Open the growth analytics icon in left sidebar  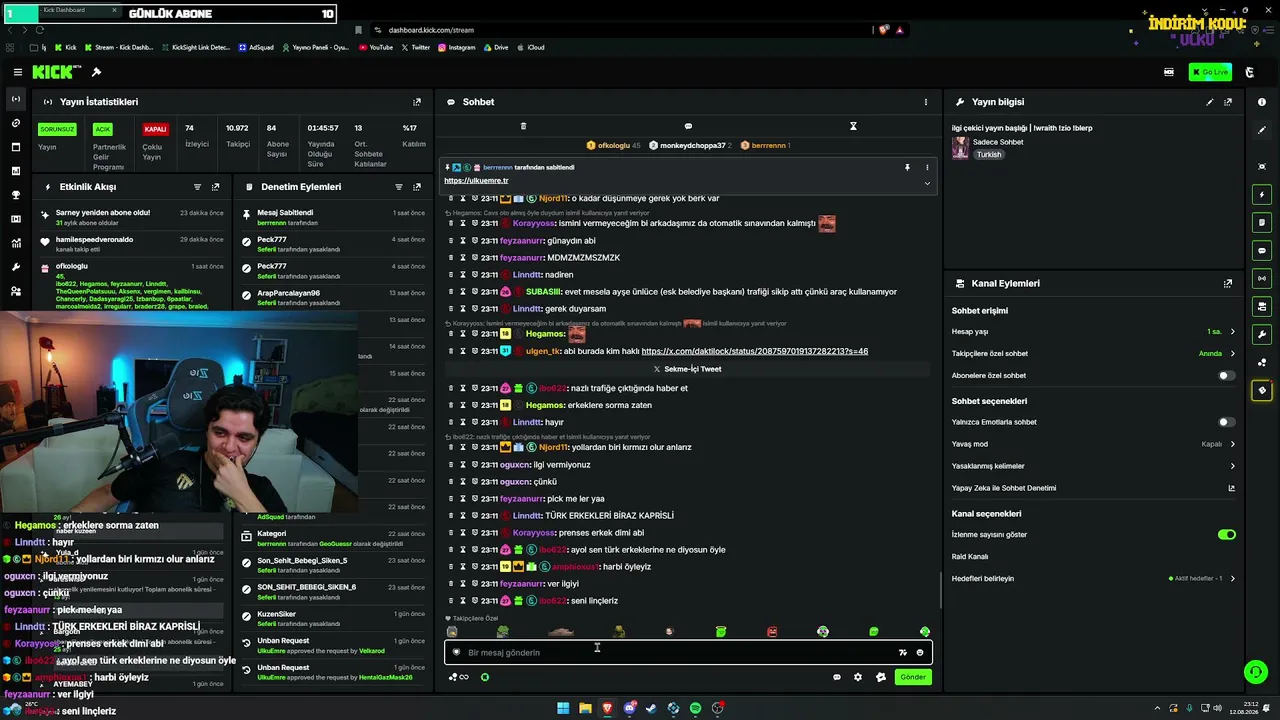coord(15,243)
